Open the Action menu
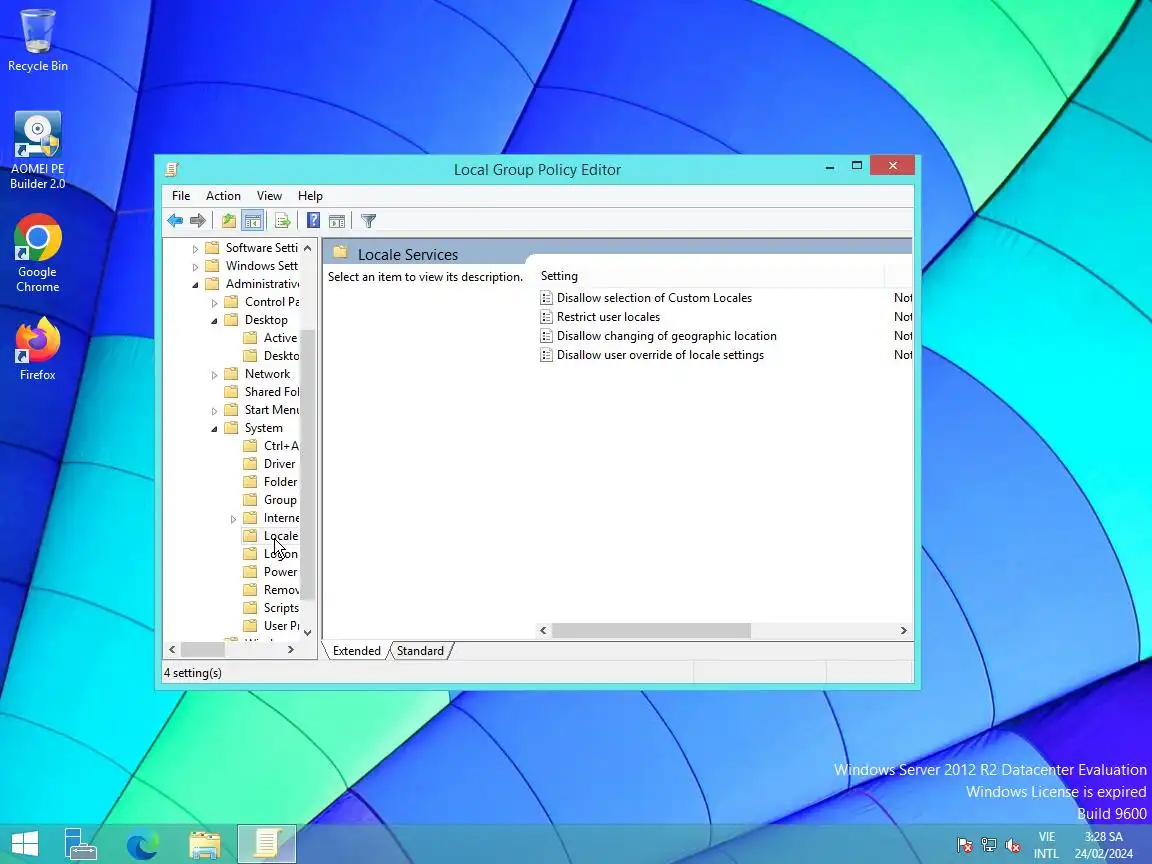This screenshot has height=864, width=1152. 223,195
